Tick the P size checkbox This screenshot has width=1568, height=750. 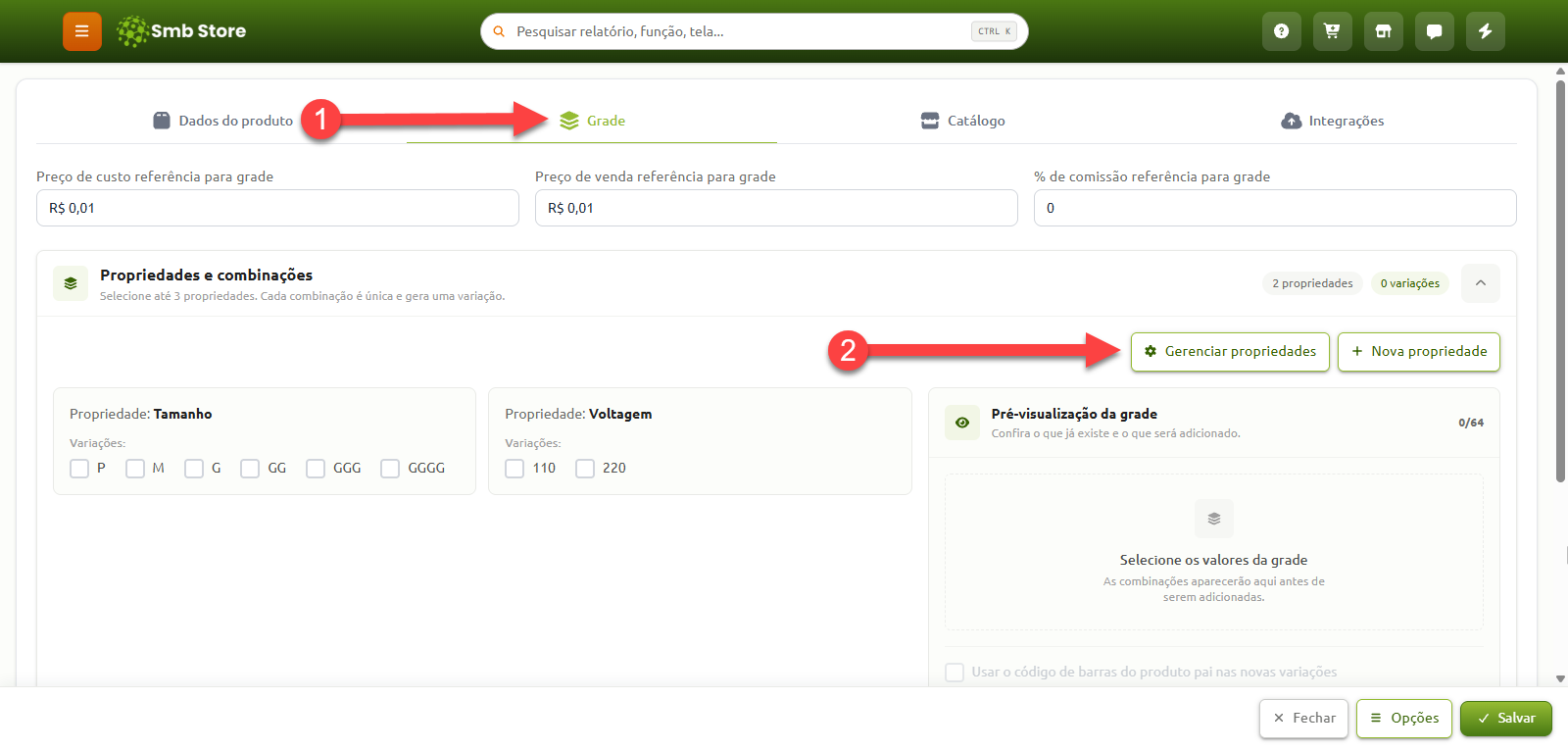[79, 469]
